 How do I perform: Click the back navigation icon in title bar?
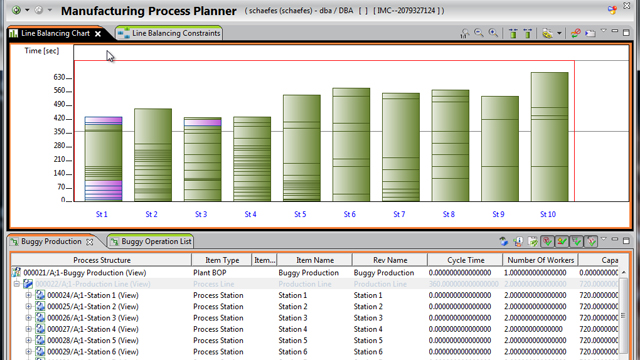(16, 10)
